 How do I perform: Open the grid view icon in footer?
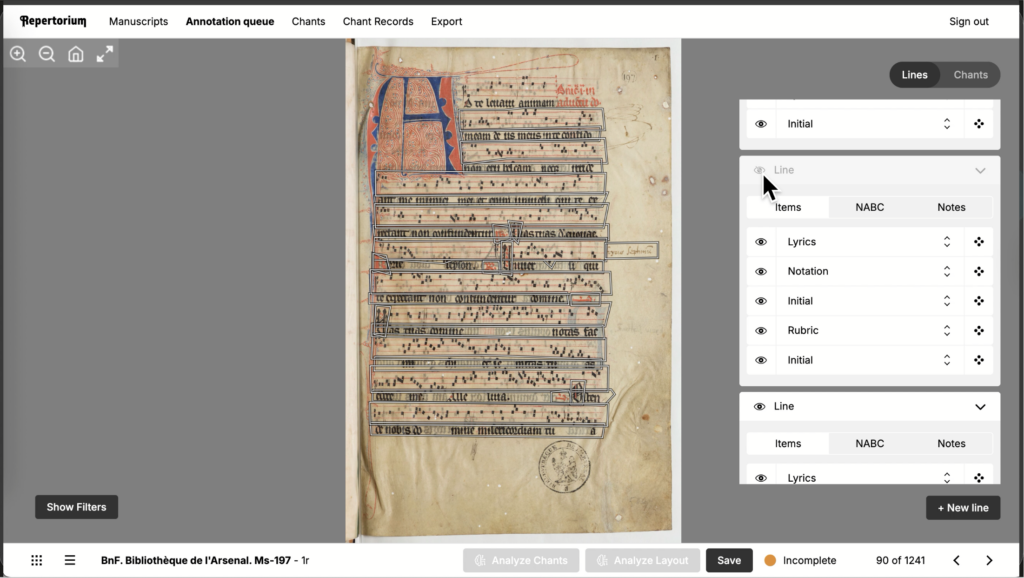[37, 561]
